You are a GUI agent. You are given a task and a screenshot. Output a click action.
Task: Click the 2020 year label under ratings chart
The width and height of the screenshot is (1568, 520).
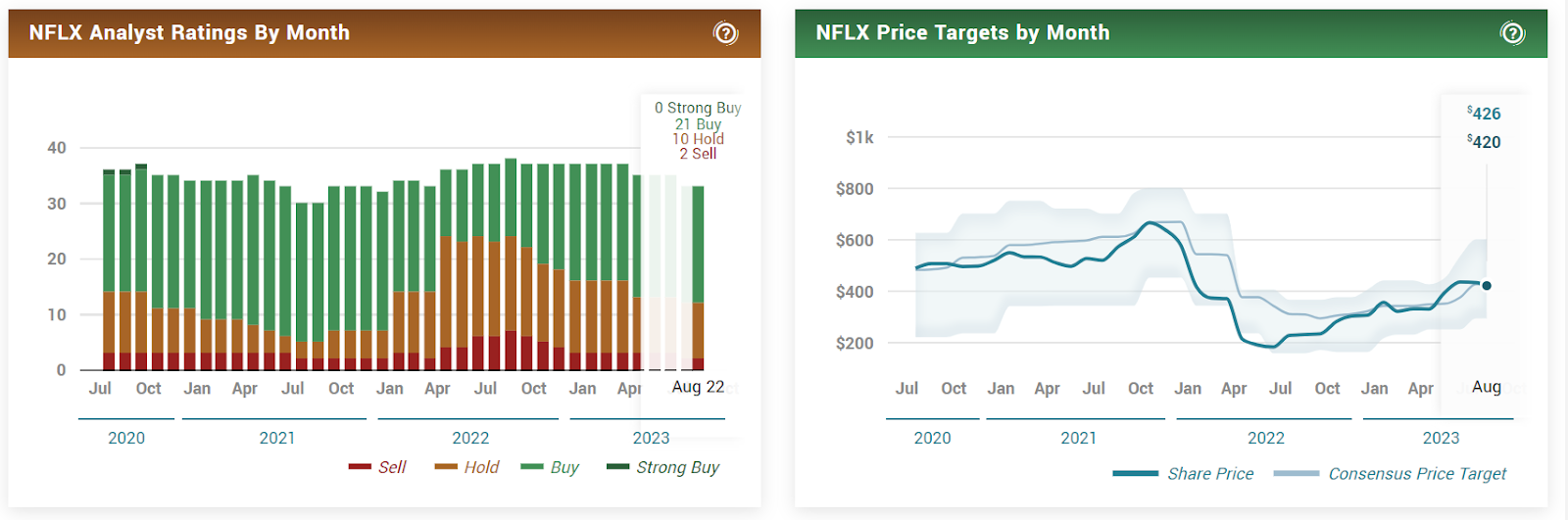point(126,438)
